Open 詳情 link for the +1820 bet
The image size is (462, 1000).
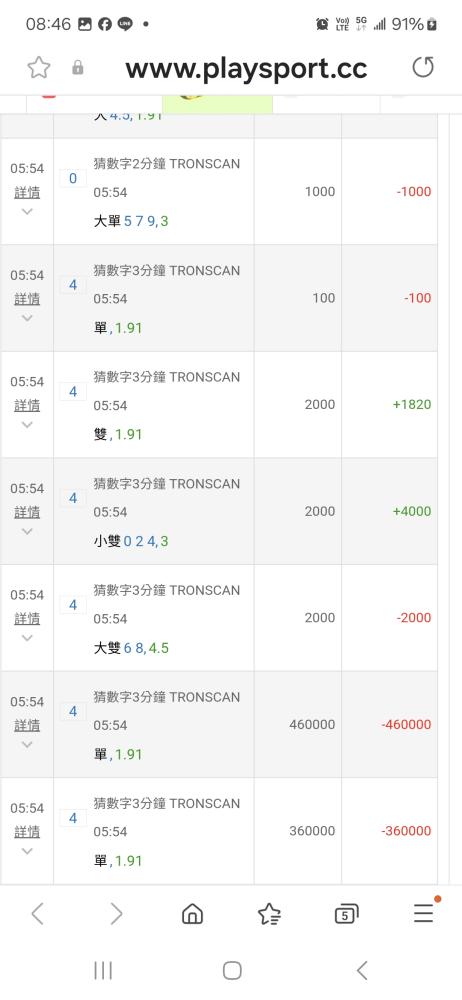click(27, 405)
